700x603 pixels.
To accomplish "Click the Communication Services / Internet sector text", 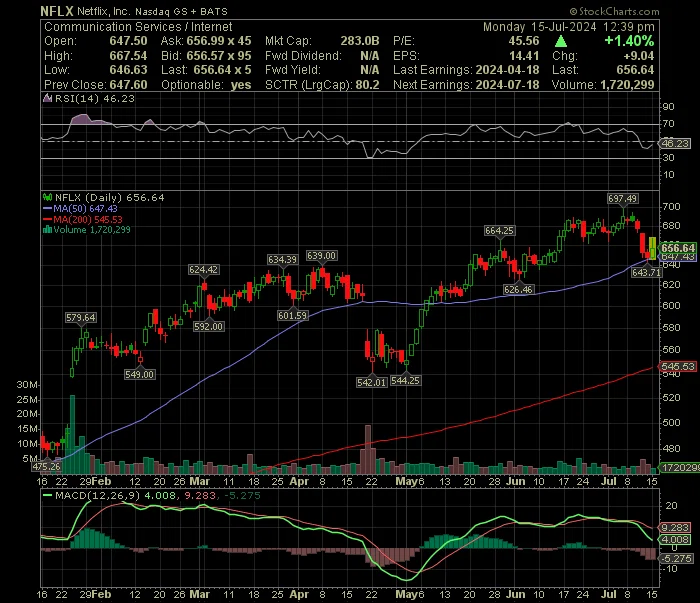I will click(x=138, y=27).
